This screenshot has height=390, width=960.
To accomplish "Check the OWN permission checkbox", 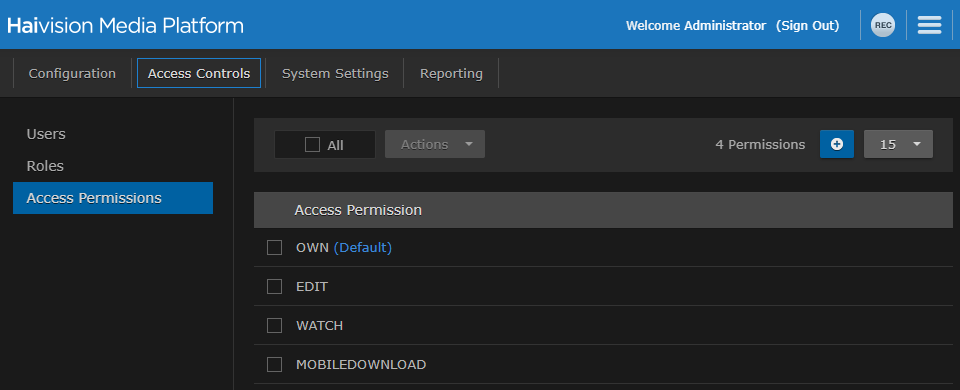I will pos(274,247).
